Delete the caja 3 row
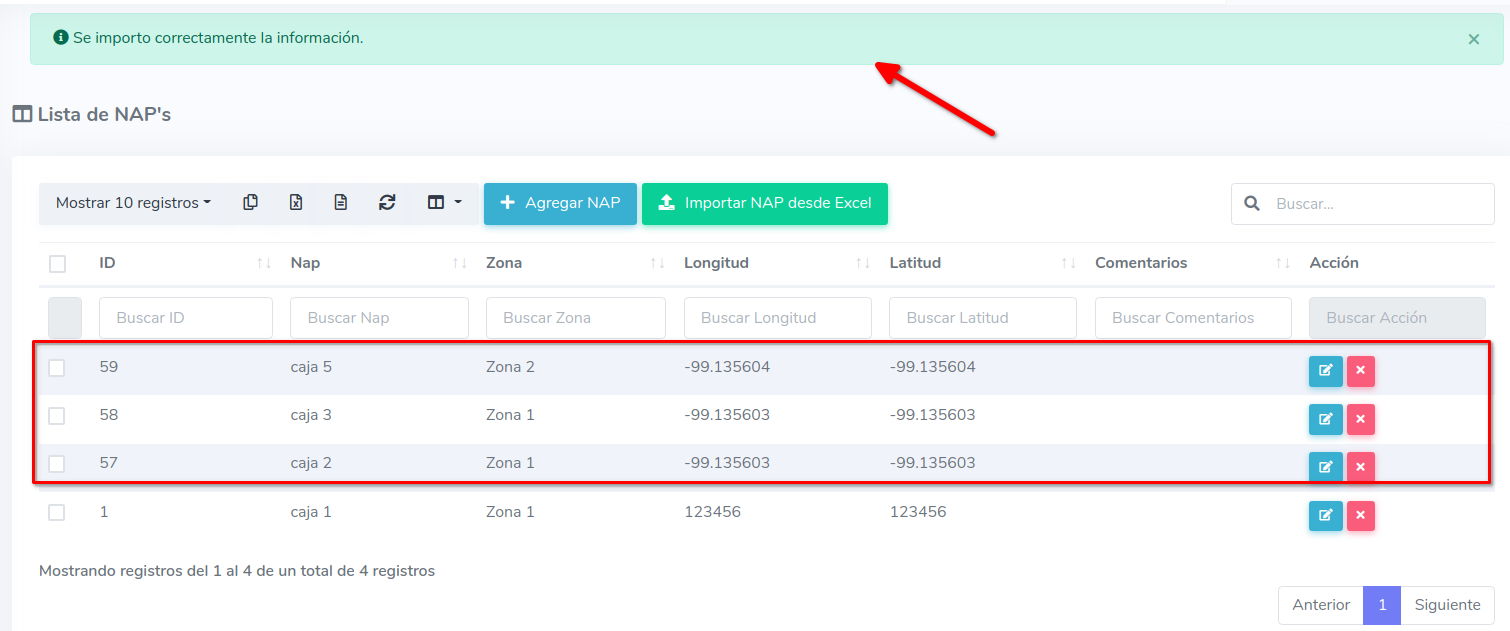1510x631 pixels. [1360, 419]
